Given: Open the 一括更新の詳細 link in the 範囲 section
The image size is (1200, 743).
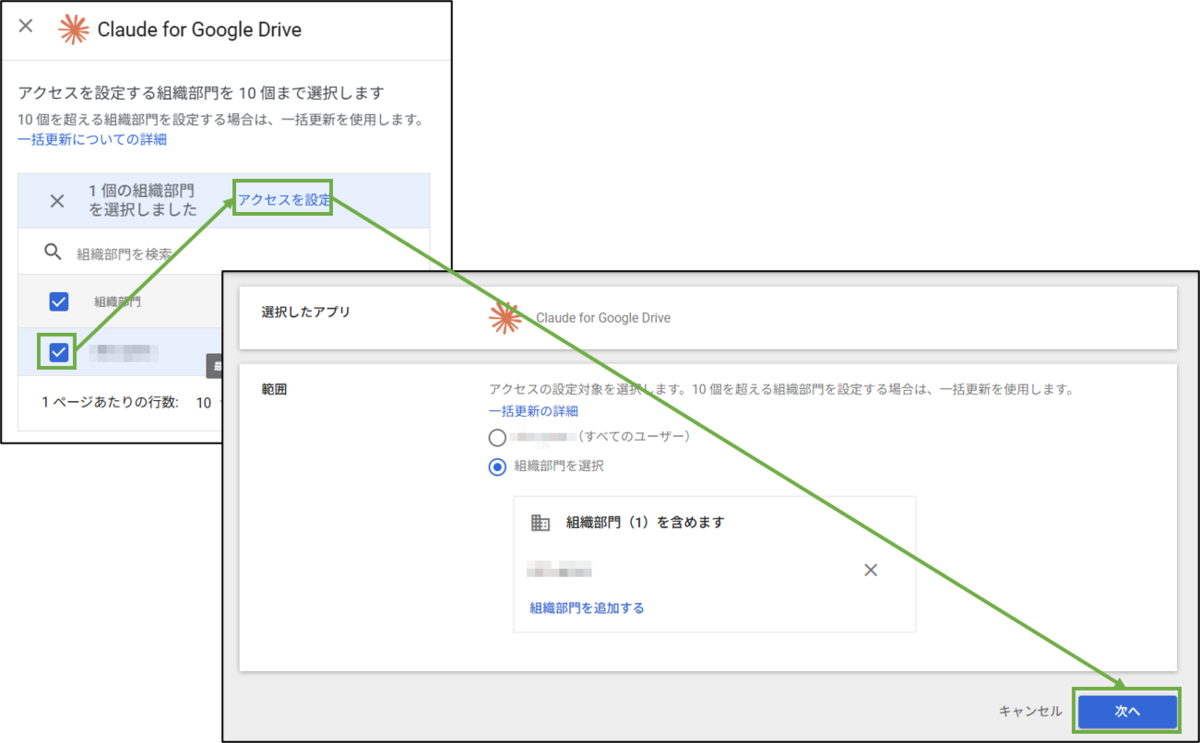Looking at the screenshot, I should (533, 411).
